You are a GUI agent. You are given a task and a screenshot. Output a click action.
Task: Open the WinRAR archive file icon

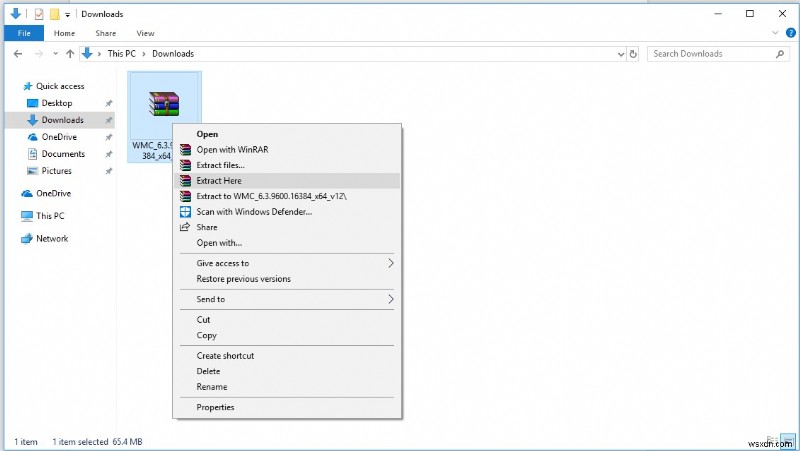[164, 104]
